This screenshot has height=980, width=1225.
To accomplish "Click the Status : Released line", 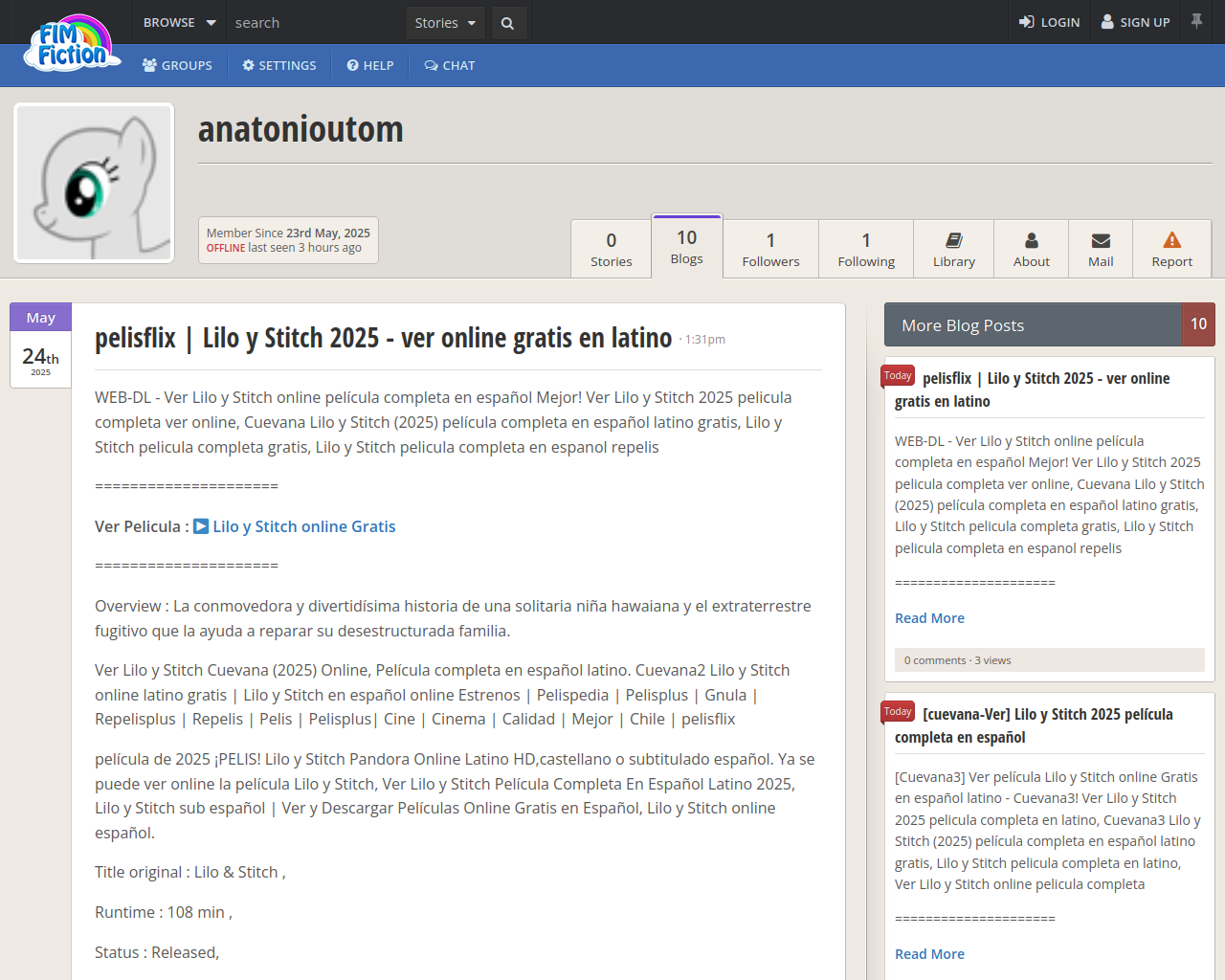I will 157,952.
